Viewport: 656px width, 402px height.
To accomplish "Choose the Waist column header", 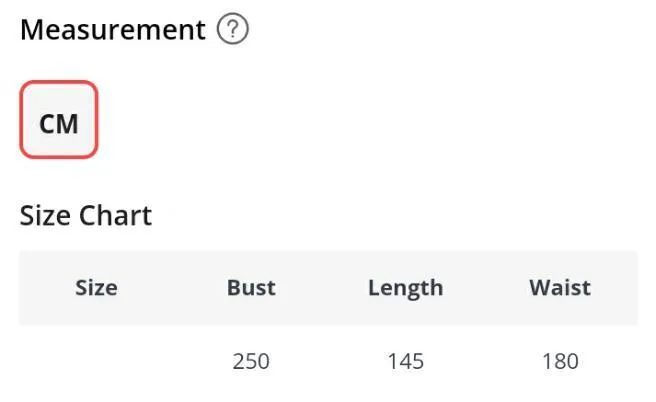I will click(x=560, y=288).
